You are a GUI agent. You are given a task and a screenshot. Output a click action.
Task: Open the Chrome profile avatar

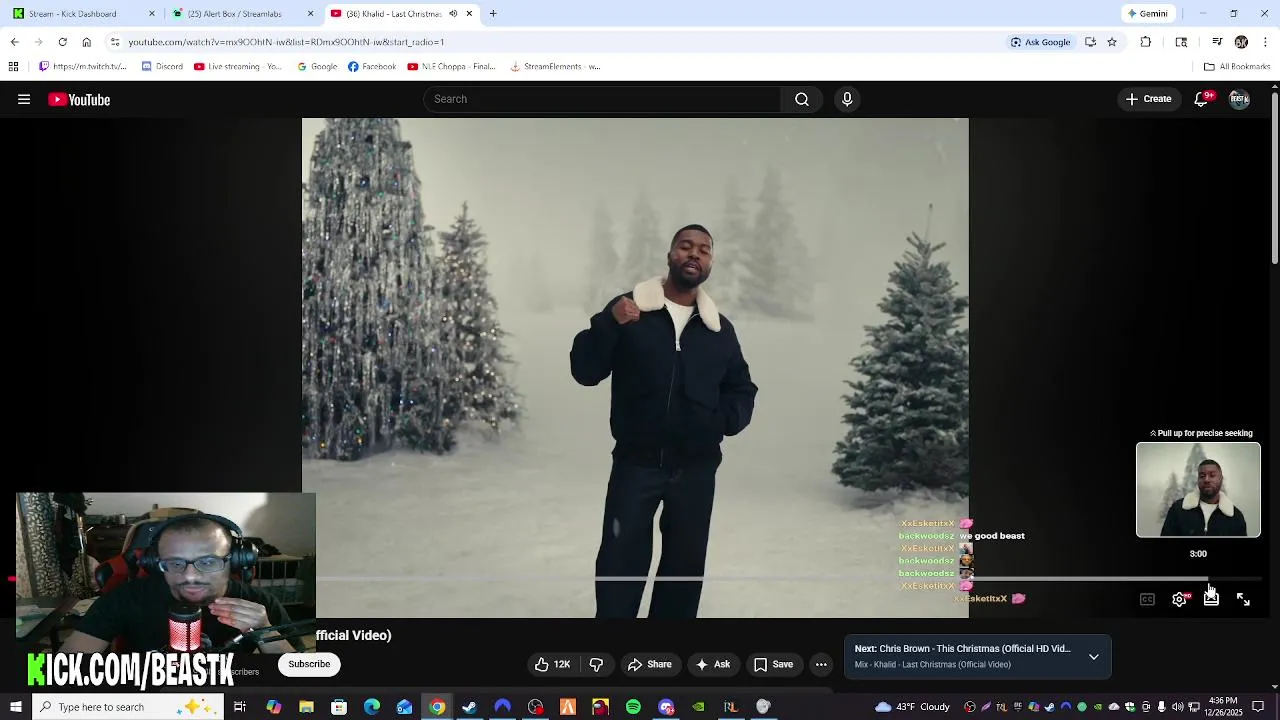(1241, 42)
